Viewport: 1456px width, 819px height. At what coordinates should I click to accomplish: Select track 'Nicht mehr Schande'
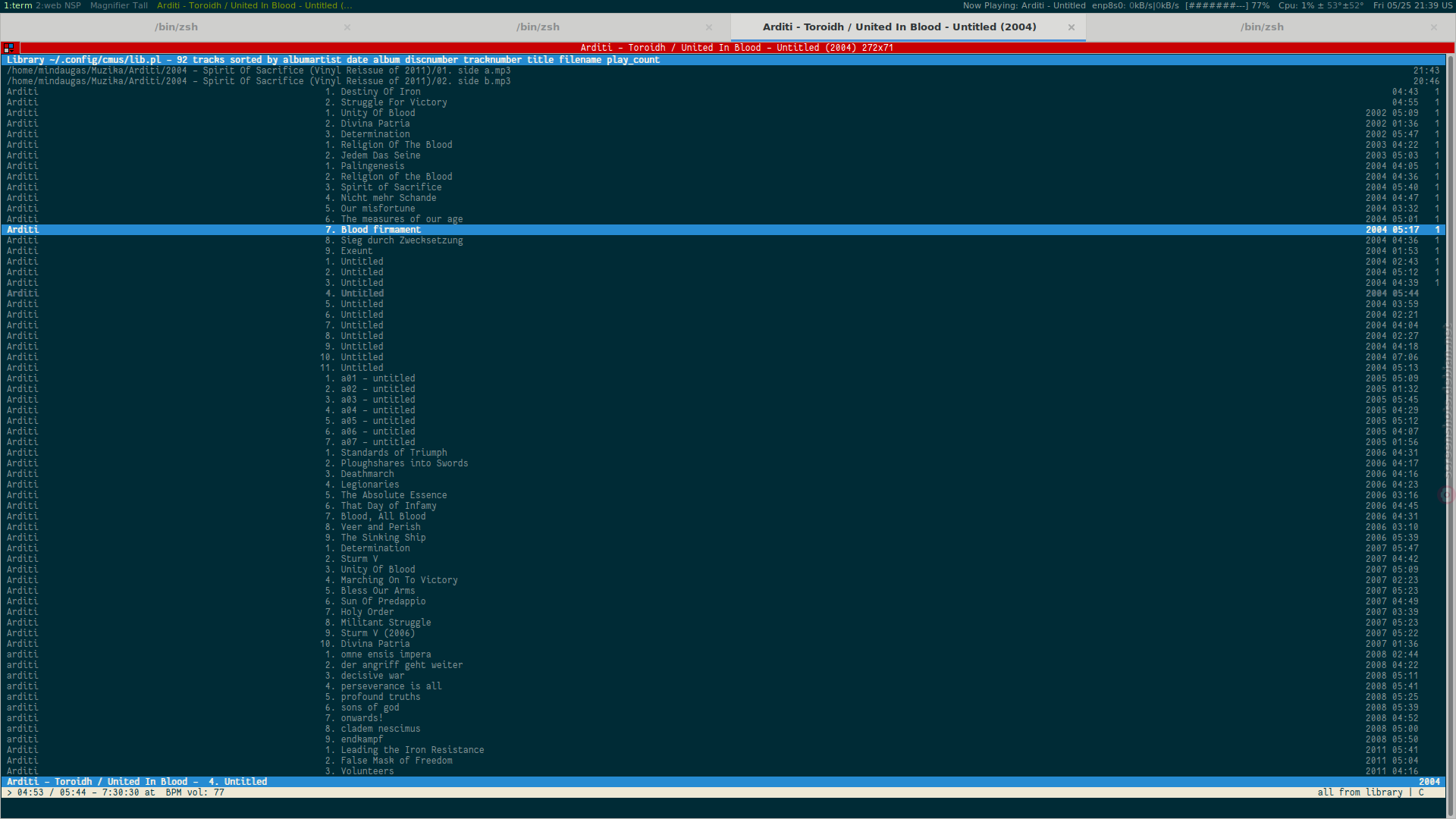click(x=723, y=198)
